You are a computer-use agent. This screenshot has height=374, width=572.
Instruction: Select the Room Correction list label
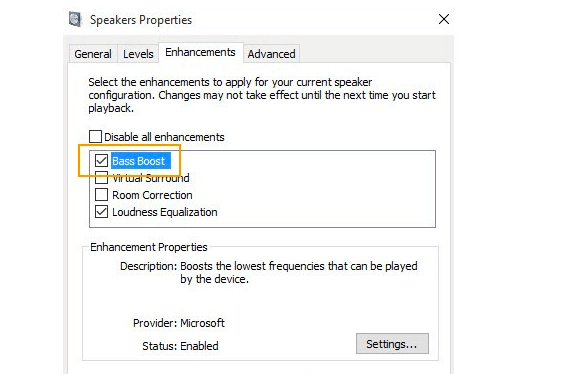point(152,195)
